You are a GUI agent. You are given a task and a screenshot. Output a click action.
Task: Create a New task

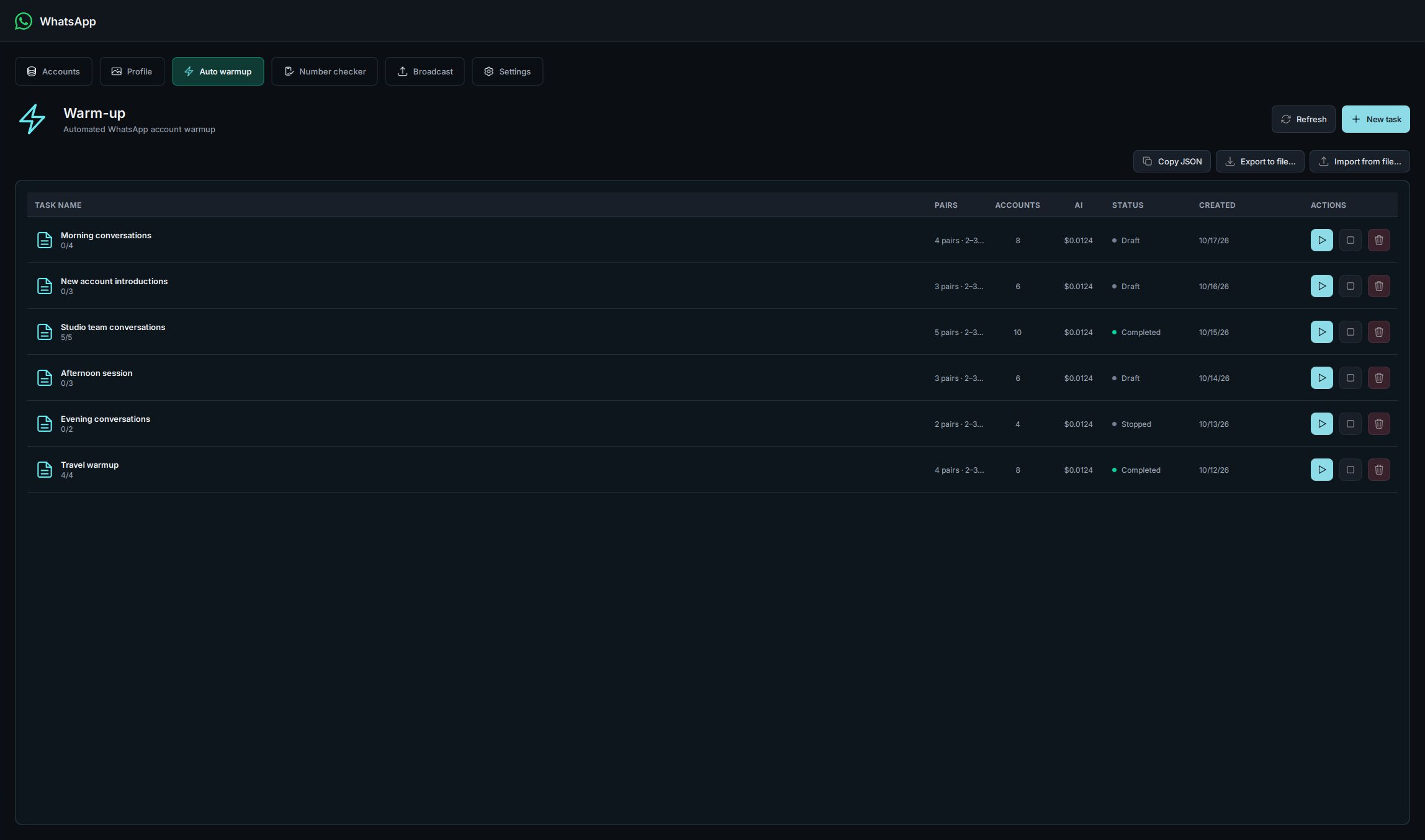[x=1375, y=119]
